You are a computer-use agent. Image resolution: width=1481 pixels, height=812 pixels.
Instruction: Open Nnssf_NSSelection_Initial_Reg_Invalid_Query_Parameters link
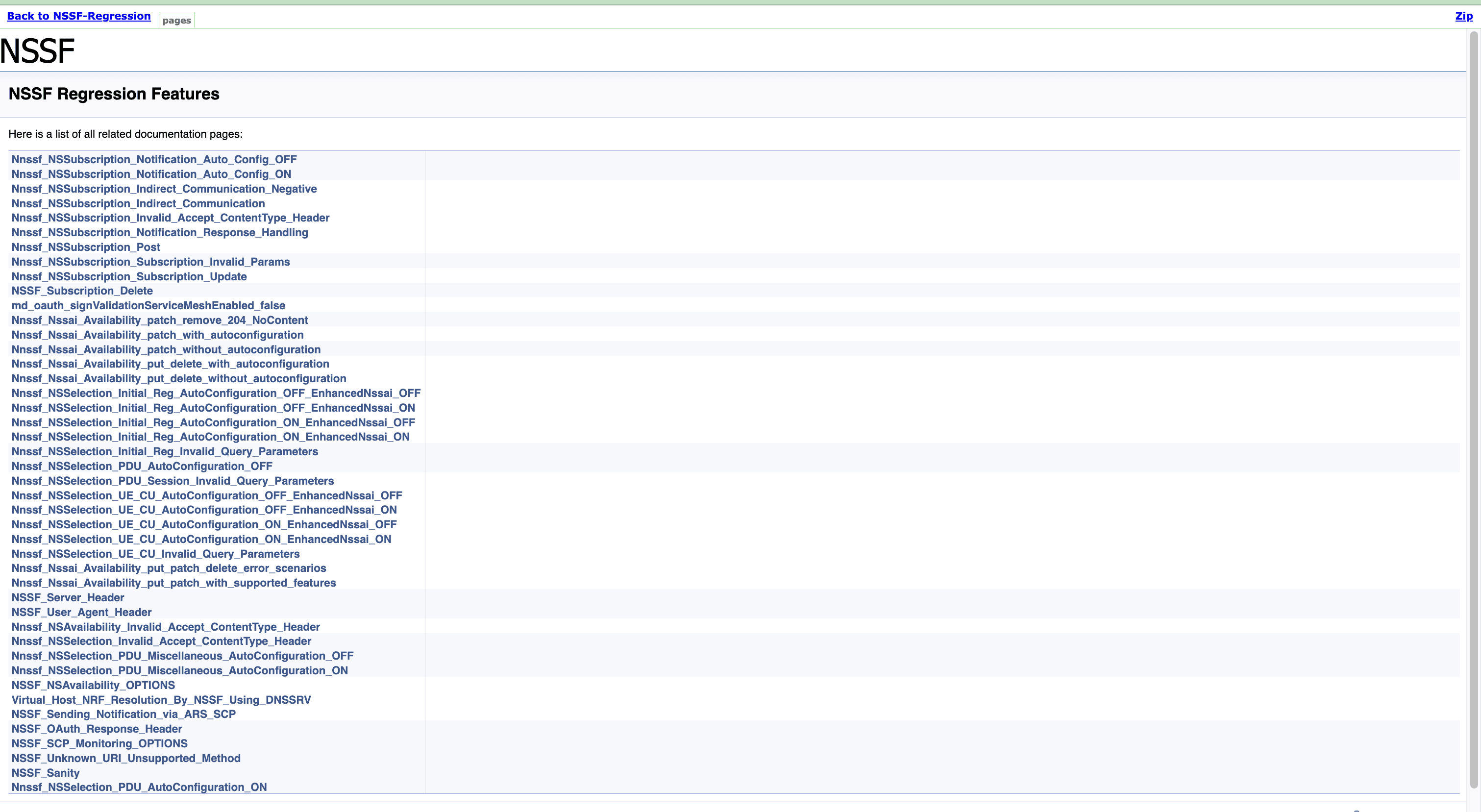(x=165, y=451)
